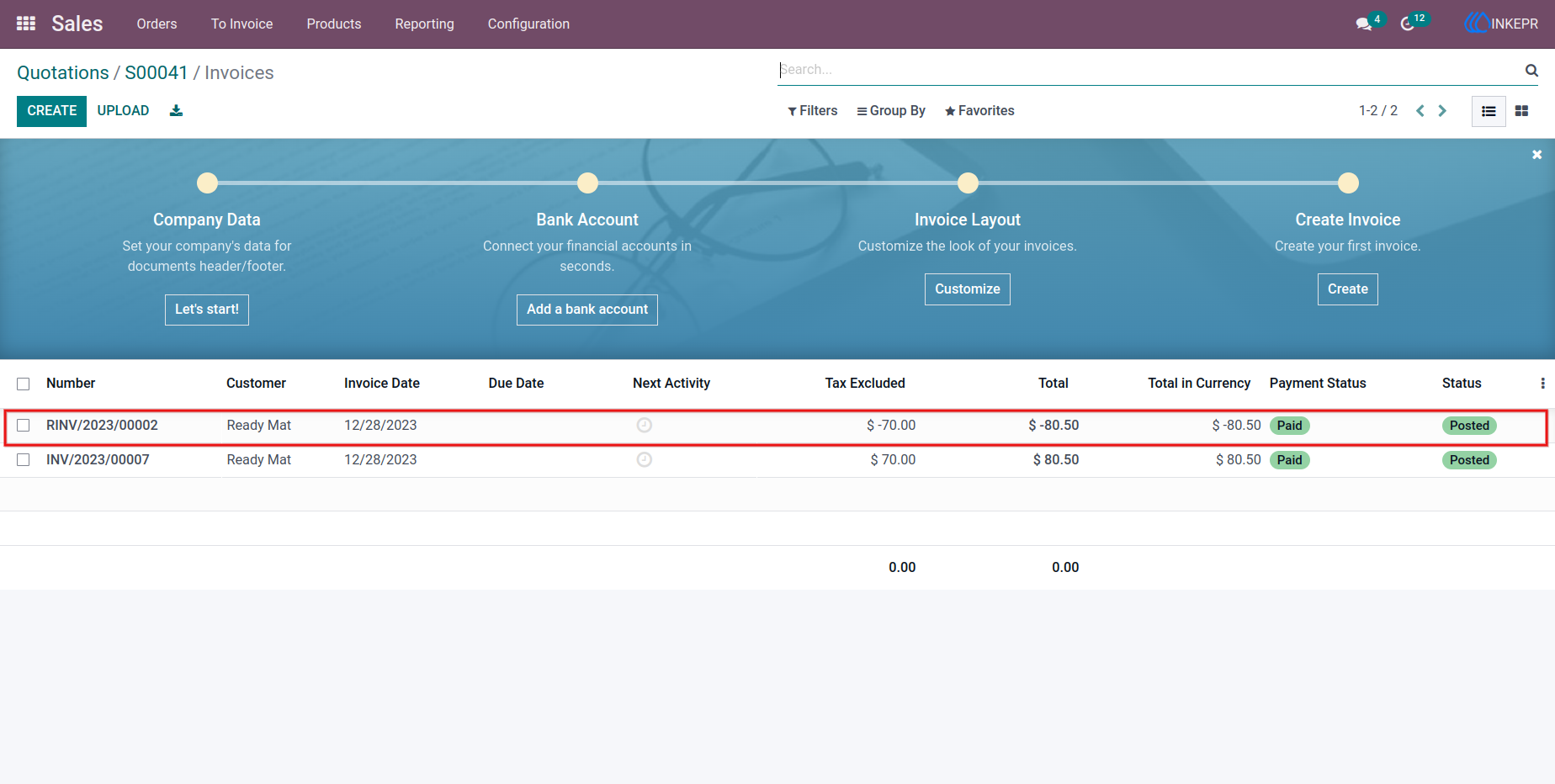
Task: Click the UPLOAD button
Action: click(123, 111)
